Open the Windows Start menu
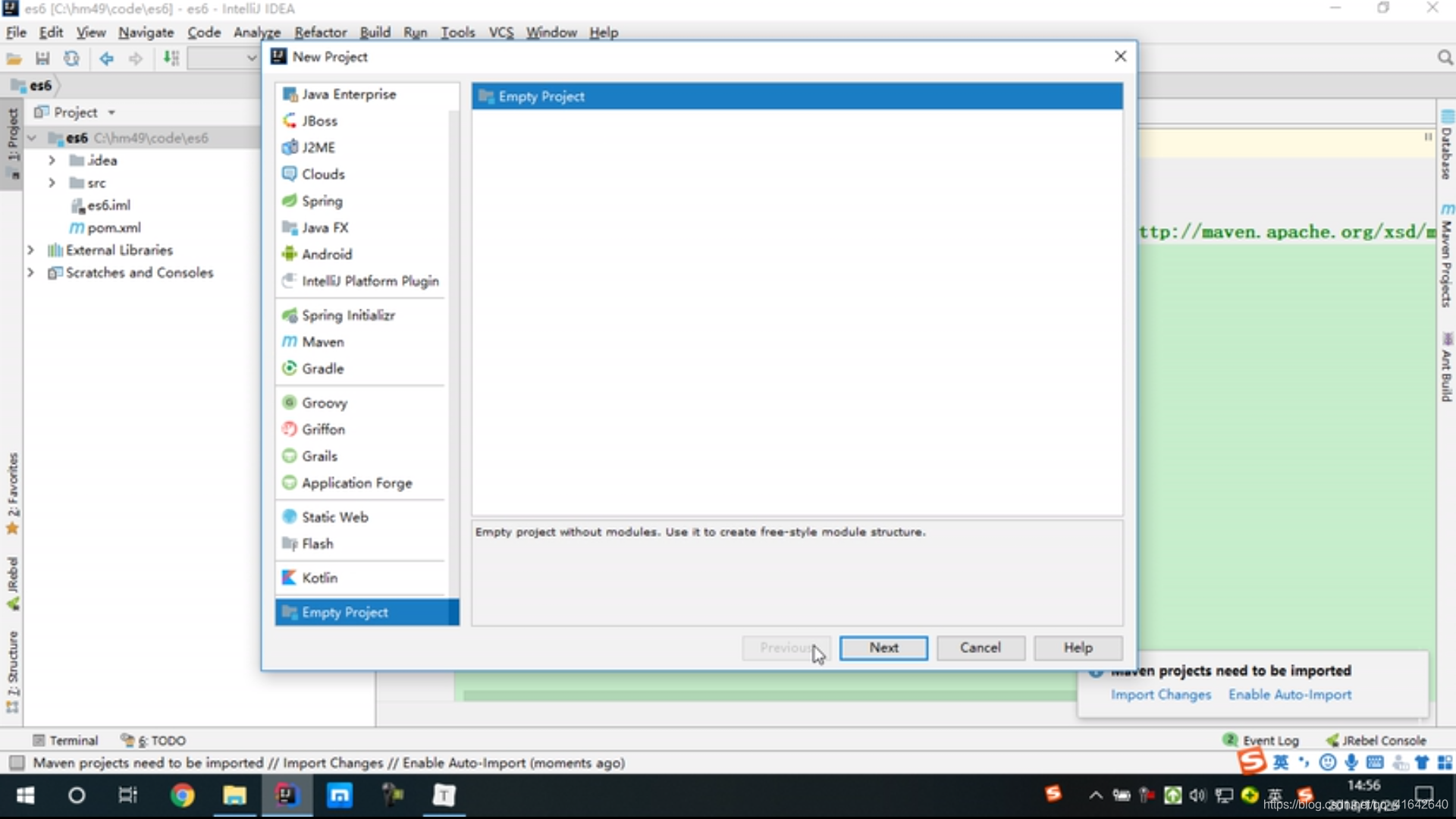Image resolution: width=1456 pixels, height=819 pixels. pos(25,795)
